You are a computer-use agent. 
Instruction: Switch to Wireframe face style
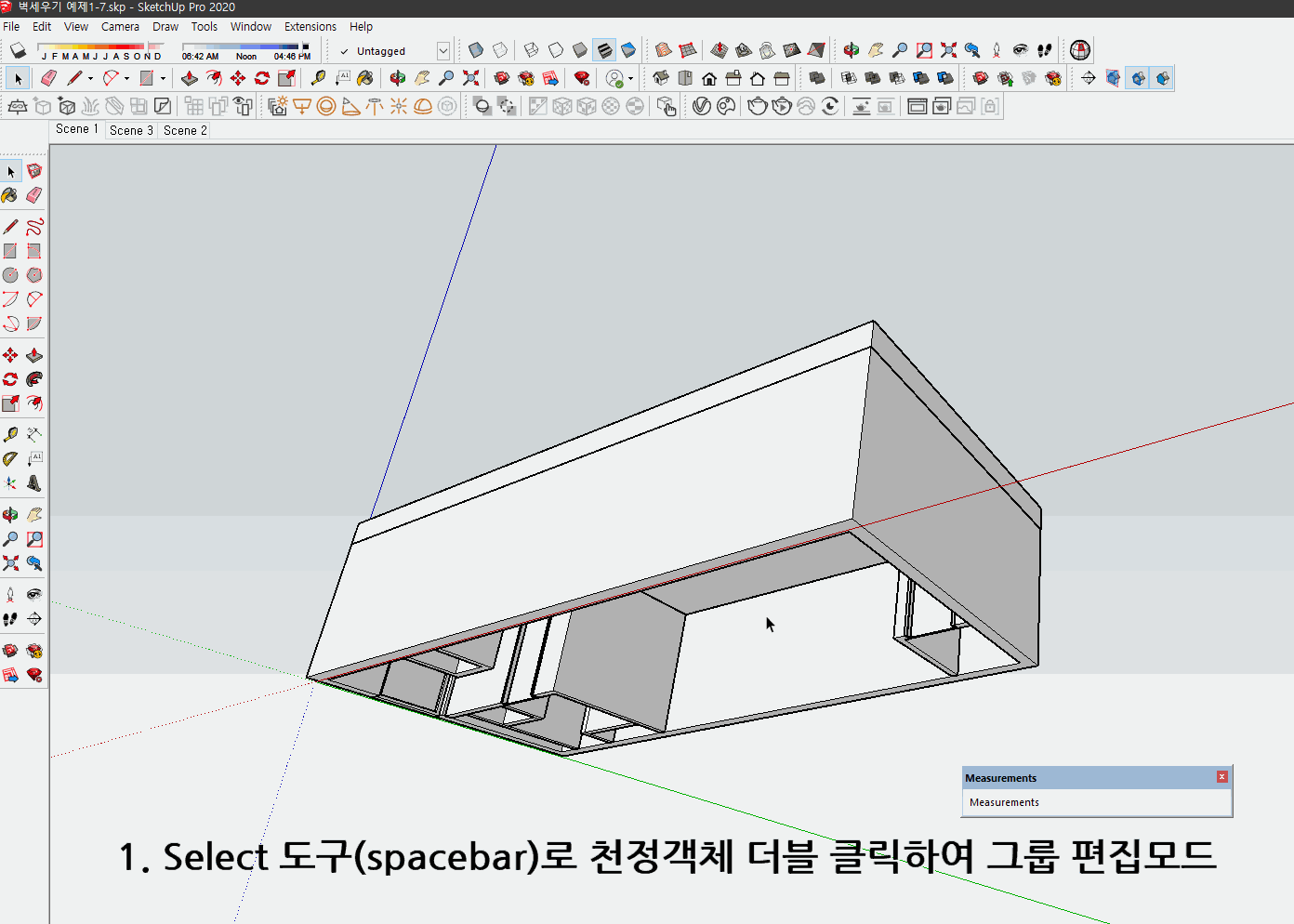click(x=532, y=50)
